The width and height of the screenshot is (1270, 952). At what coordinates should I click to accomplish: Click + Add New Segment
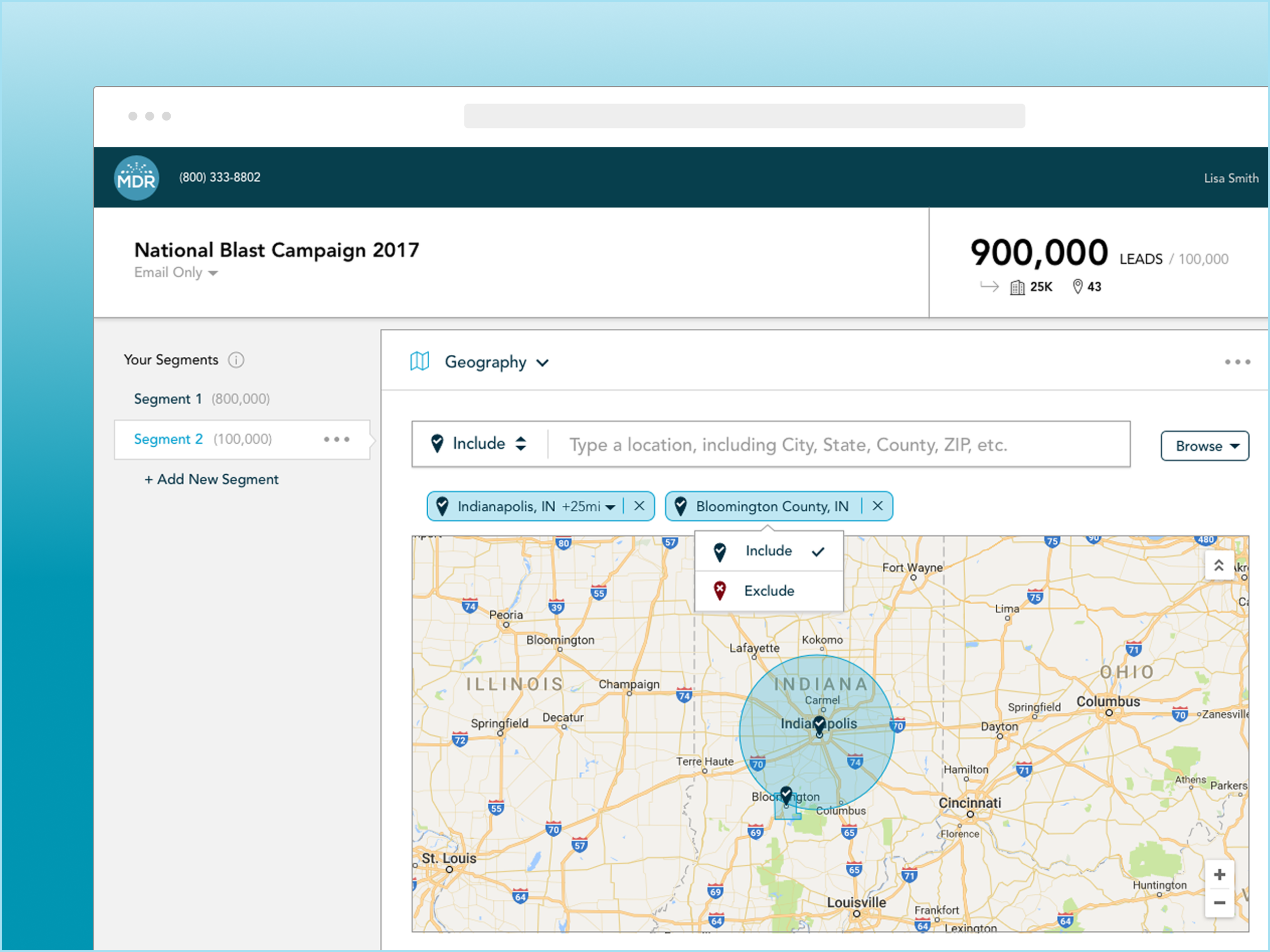click(x=211, y=479)
